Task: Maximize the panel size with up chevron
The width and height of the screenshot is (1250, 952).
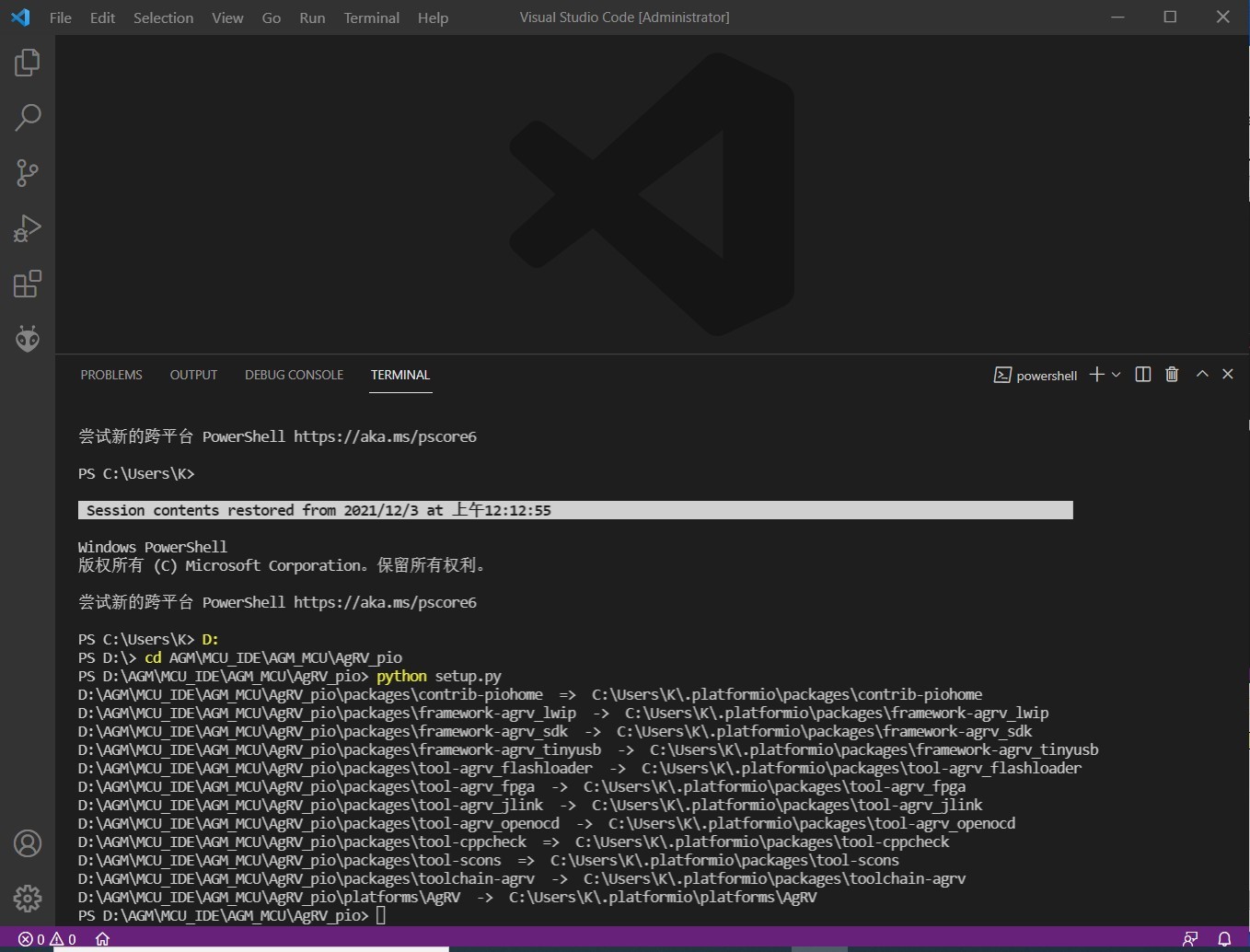Action: click(x=1202, y=374)
